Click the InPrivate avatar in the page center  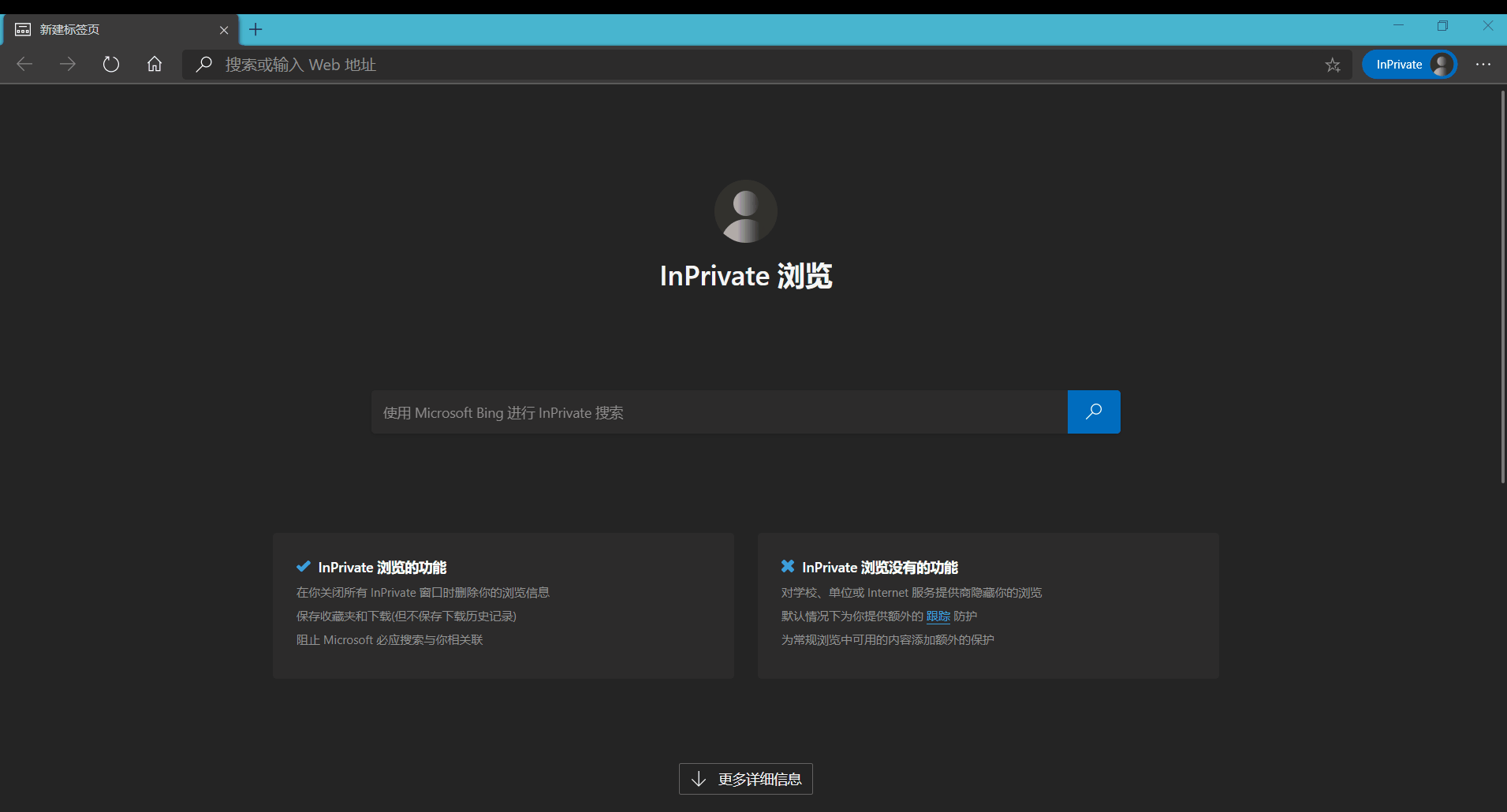coord(745,211)
